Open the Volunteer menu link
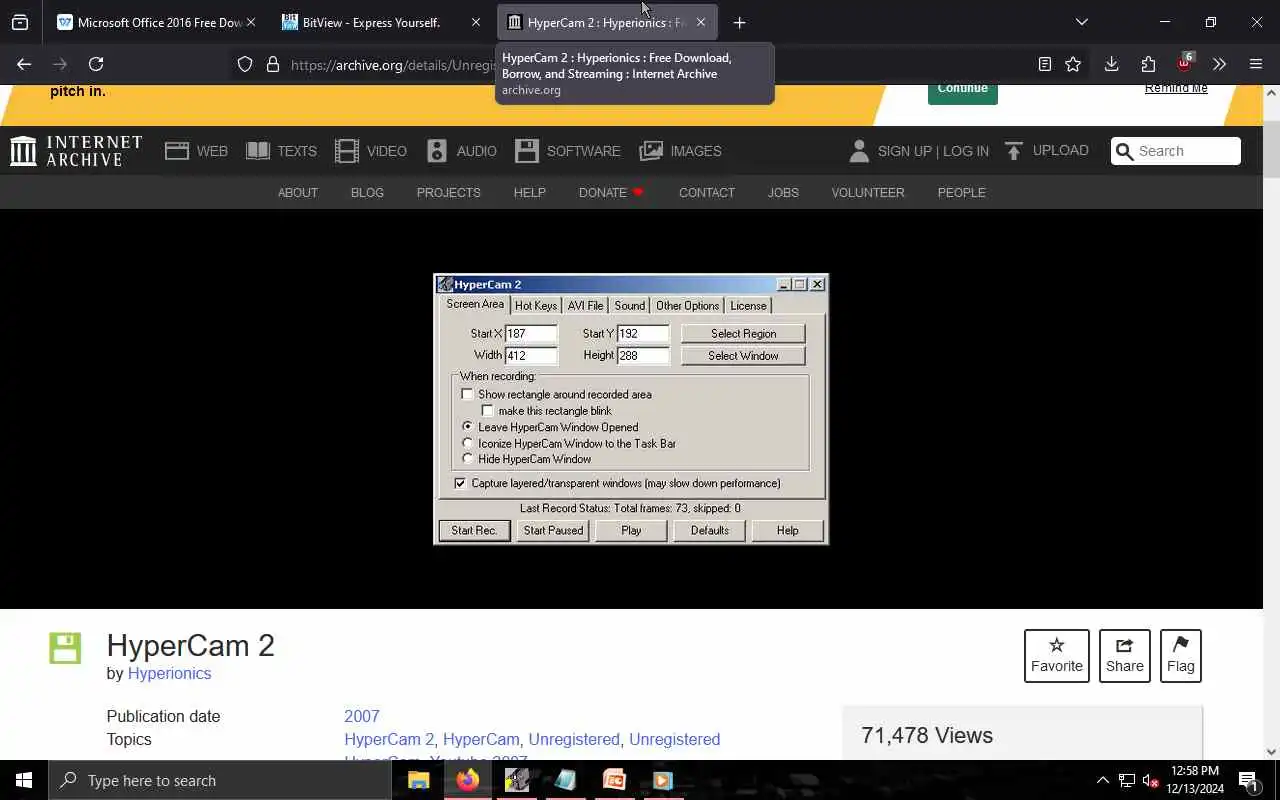This screenshot has height=800, width=1280. 868,192
